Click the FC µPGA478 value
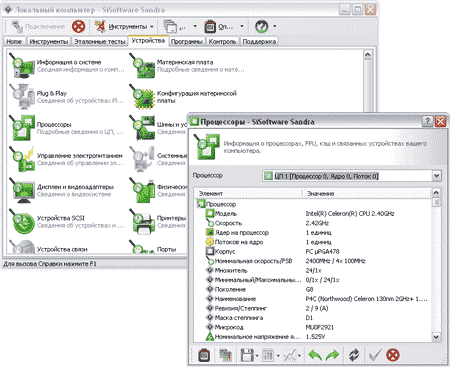Image resolution: width=450 pixels, height=367 pixels. 322,251
